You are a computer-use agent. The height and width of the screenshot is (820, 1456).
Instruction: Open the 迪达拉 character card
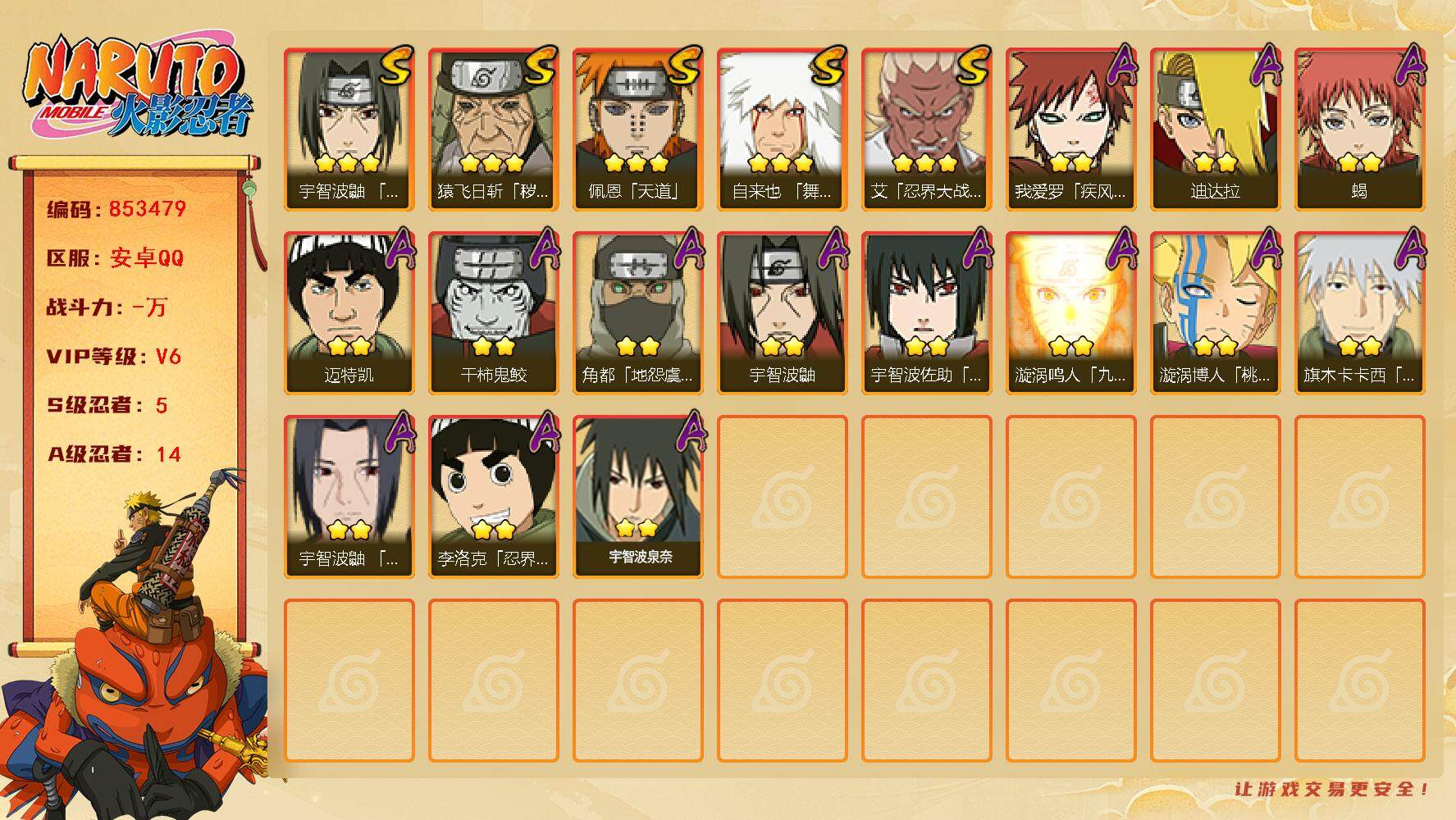[1215, 130]
